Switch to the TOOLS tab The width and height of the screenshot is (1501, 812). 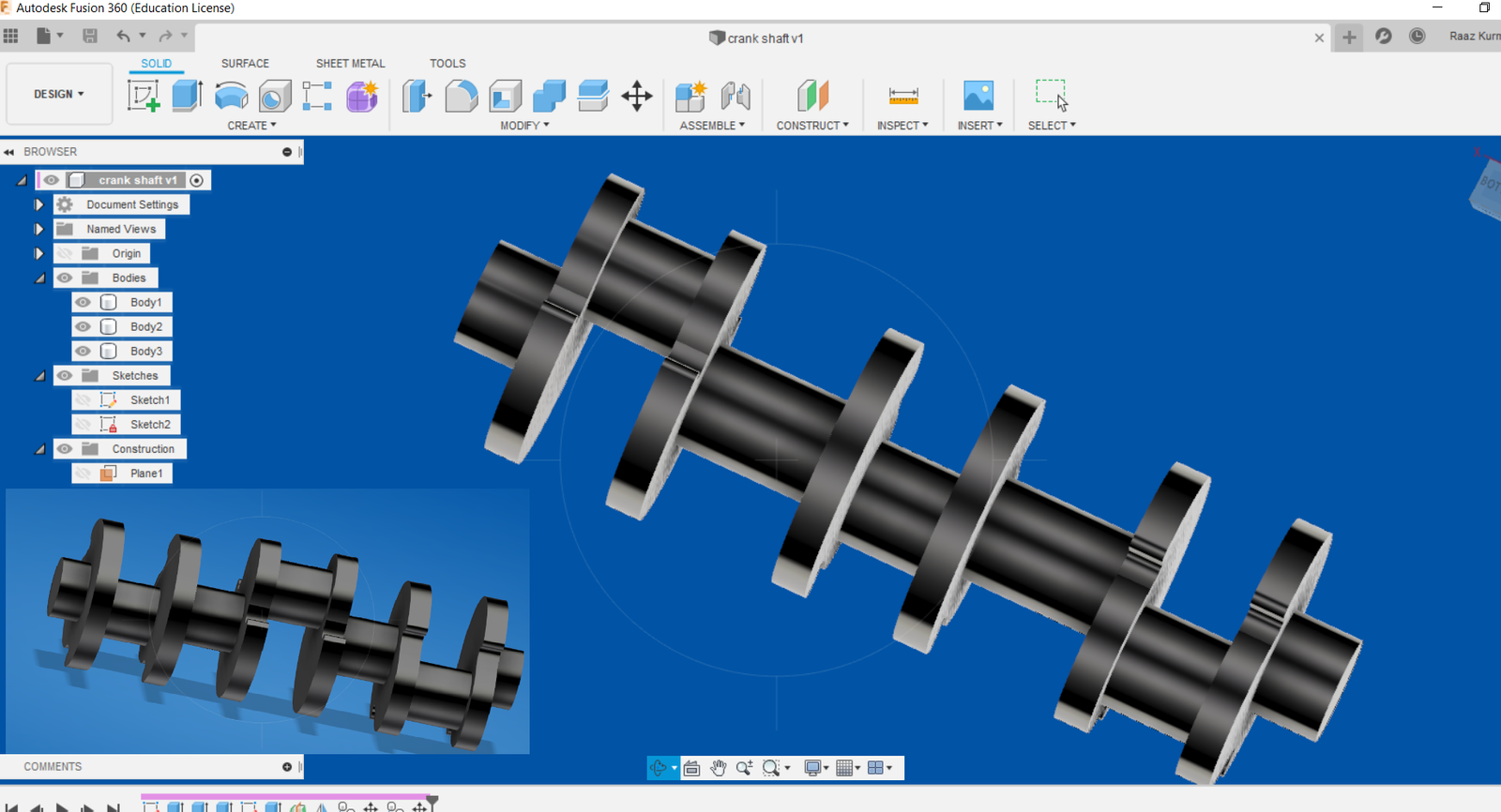point(447,64)
